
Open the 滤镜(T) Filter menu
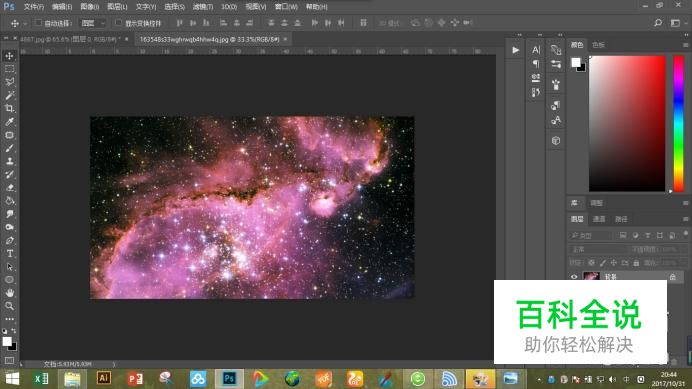pyautogui.click(x=203, y=7)
